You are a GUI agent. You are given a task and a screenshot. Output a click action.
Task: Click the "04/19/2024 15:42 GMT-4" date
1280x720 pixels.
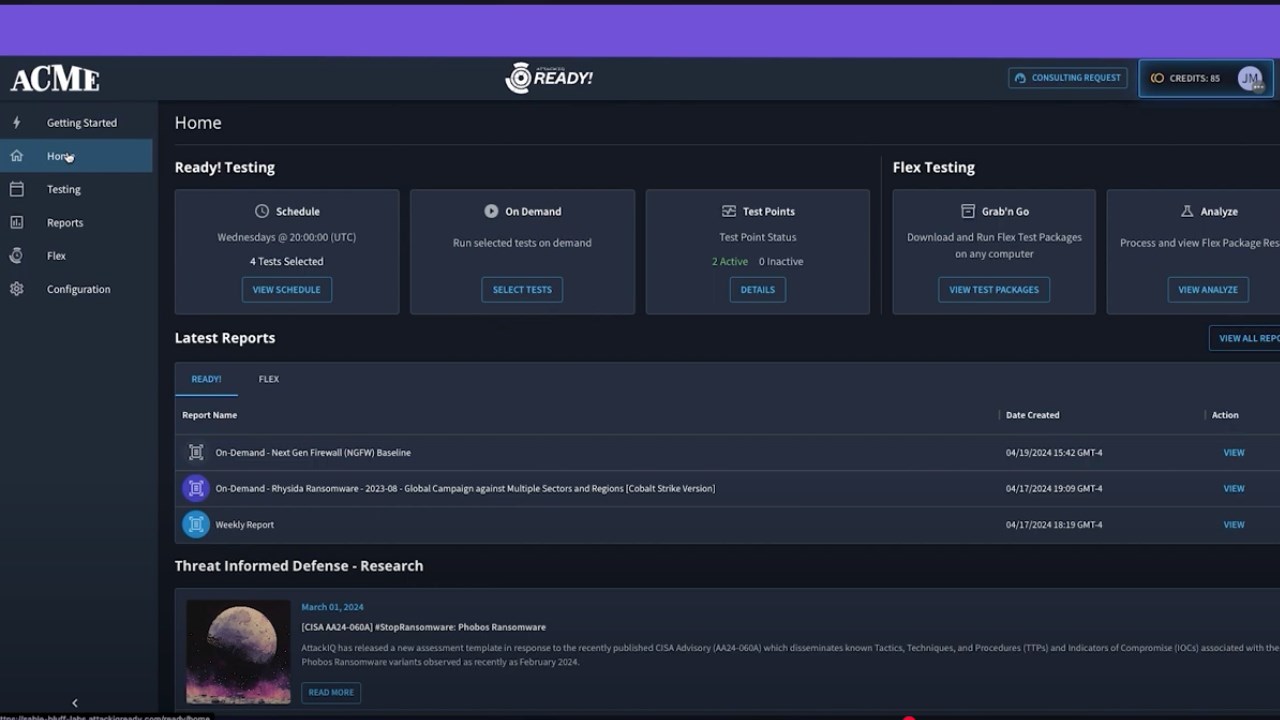point(1054,453)
